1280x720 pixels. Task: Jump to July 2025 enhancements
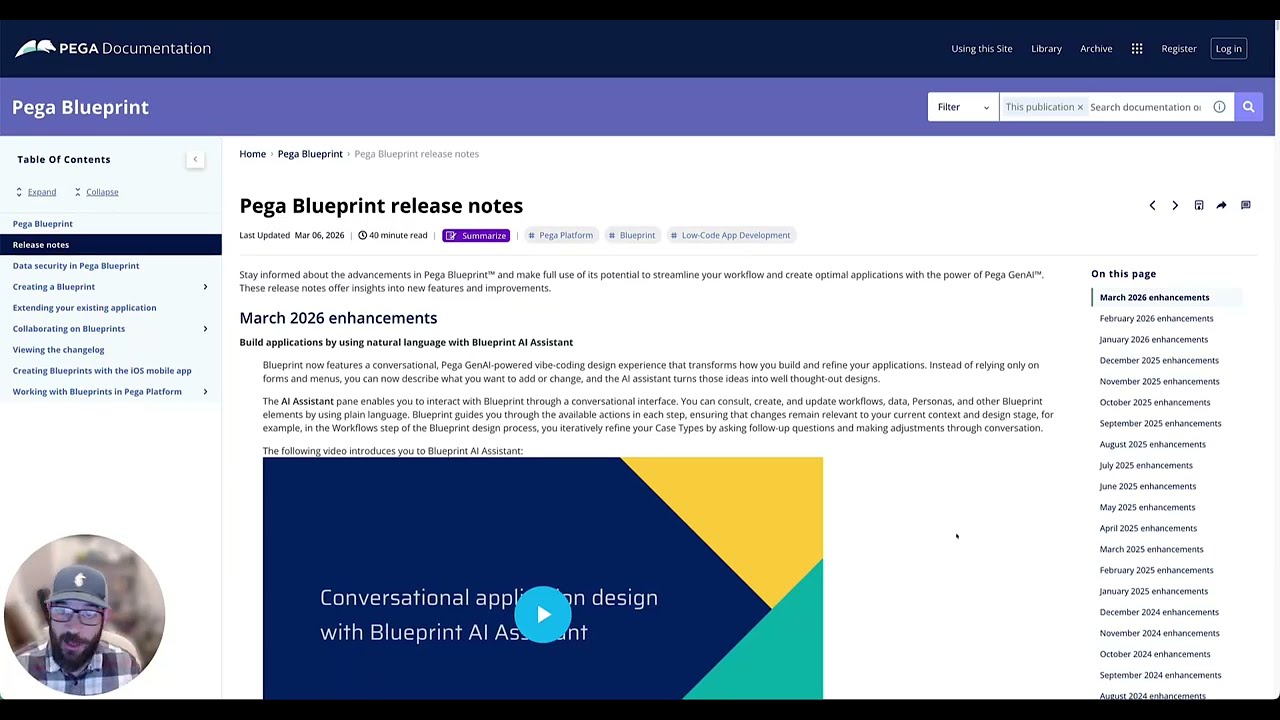pyautogui.click(x=1146, y=465)
